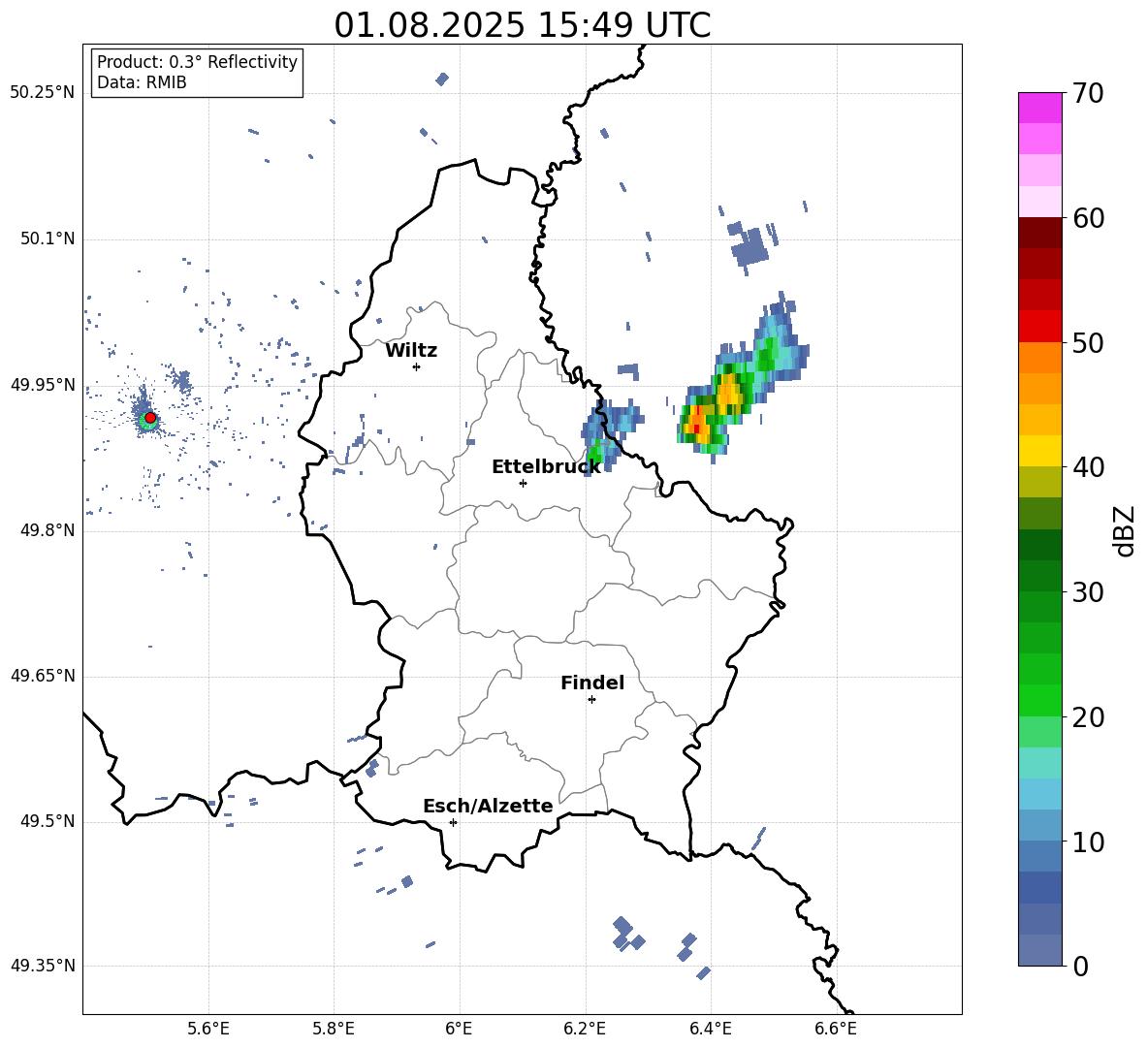This screenshot has height=1048, width=1148.
Task: Click the 70 colorbar tick label
Action: point(1088,94)
